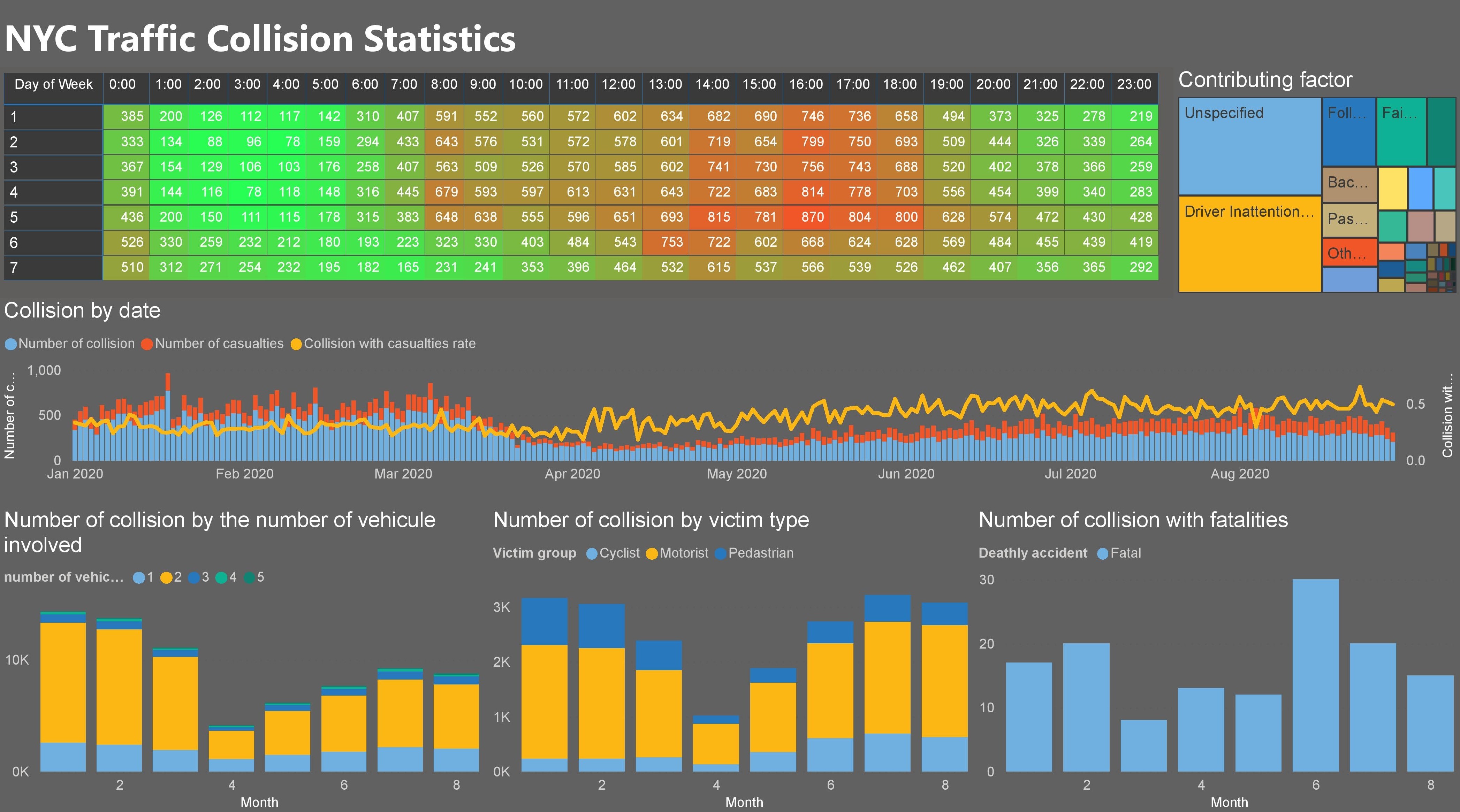Click the cell with value 799
Screen dimensions: 1460x812
[x=806, y=141]
